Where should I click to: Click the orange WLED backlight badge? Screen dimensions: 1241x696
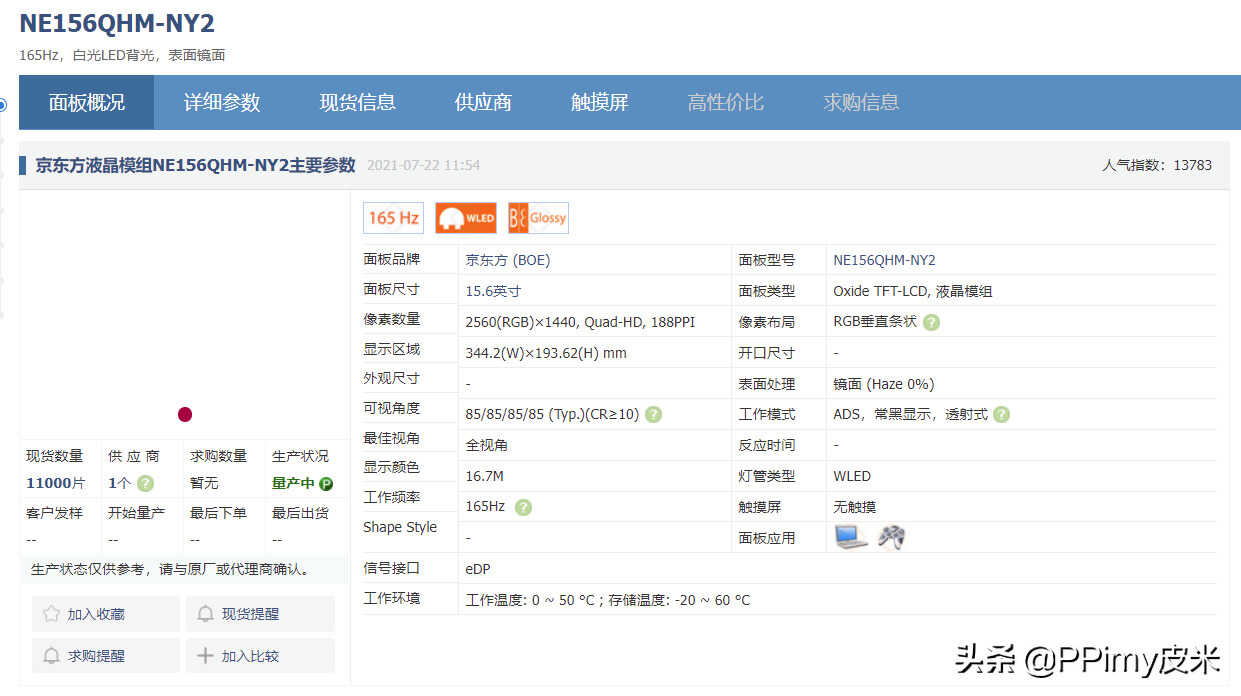466,218
